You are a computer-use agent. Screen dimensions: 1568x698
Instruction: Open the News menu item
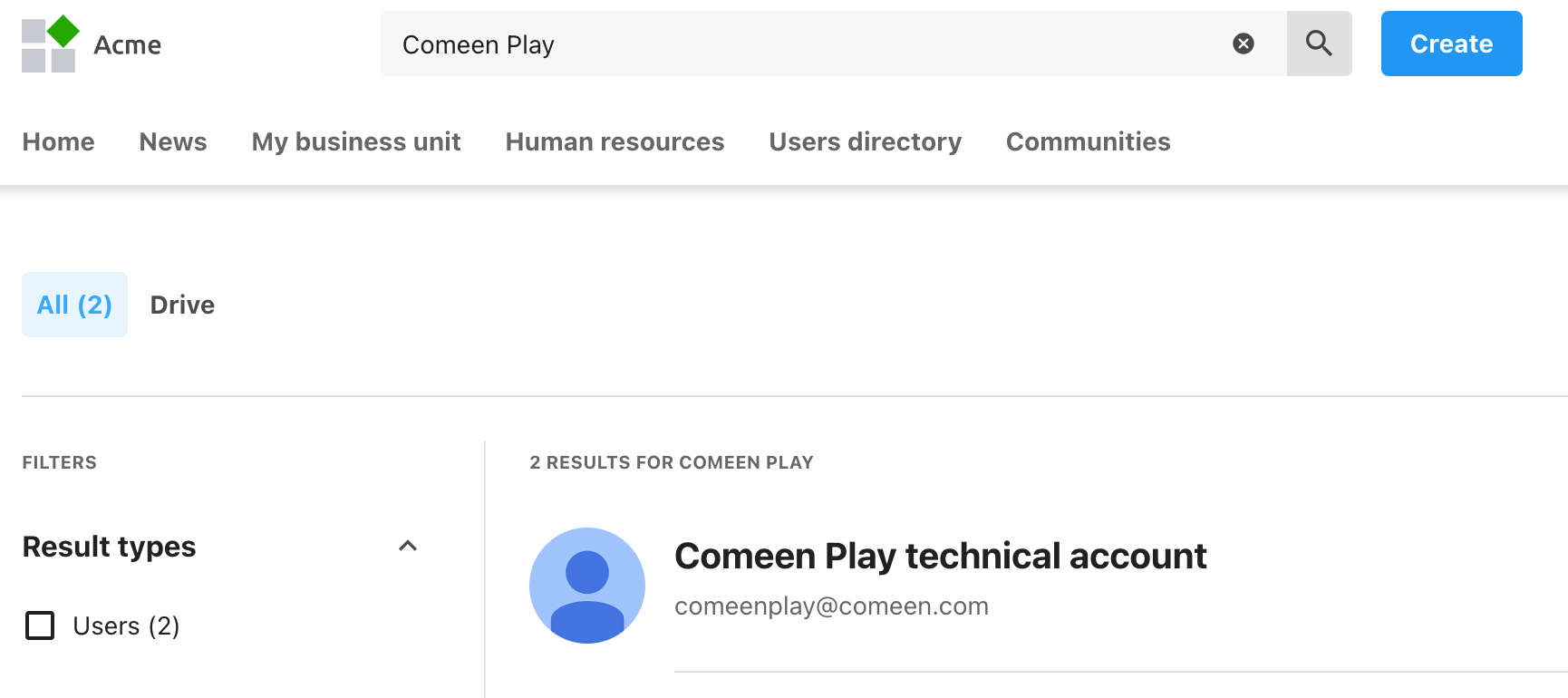(173, 141)
